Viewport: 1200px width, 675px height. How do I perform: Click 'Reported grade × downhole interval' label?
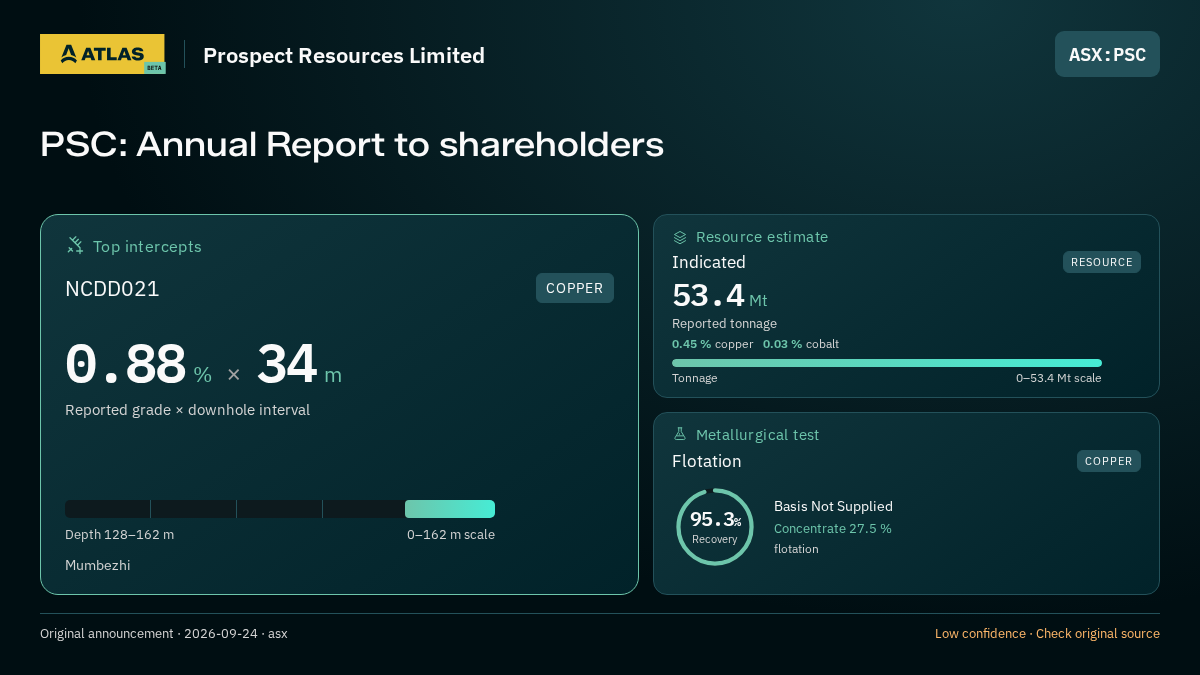[x=187, y=410]
